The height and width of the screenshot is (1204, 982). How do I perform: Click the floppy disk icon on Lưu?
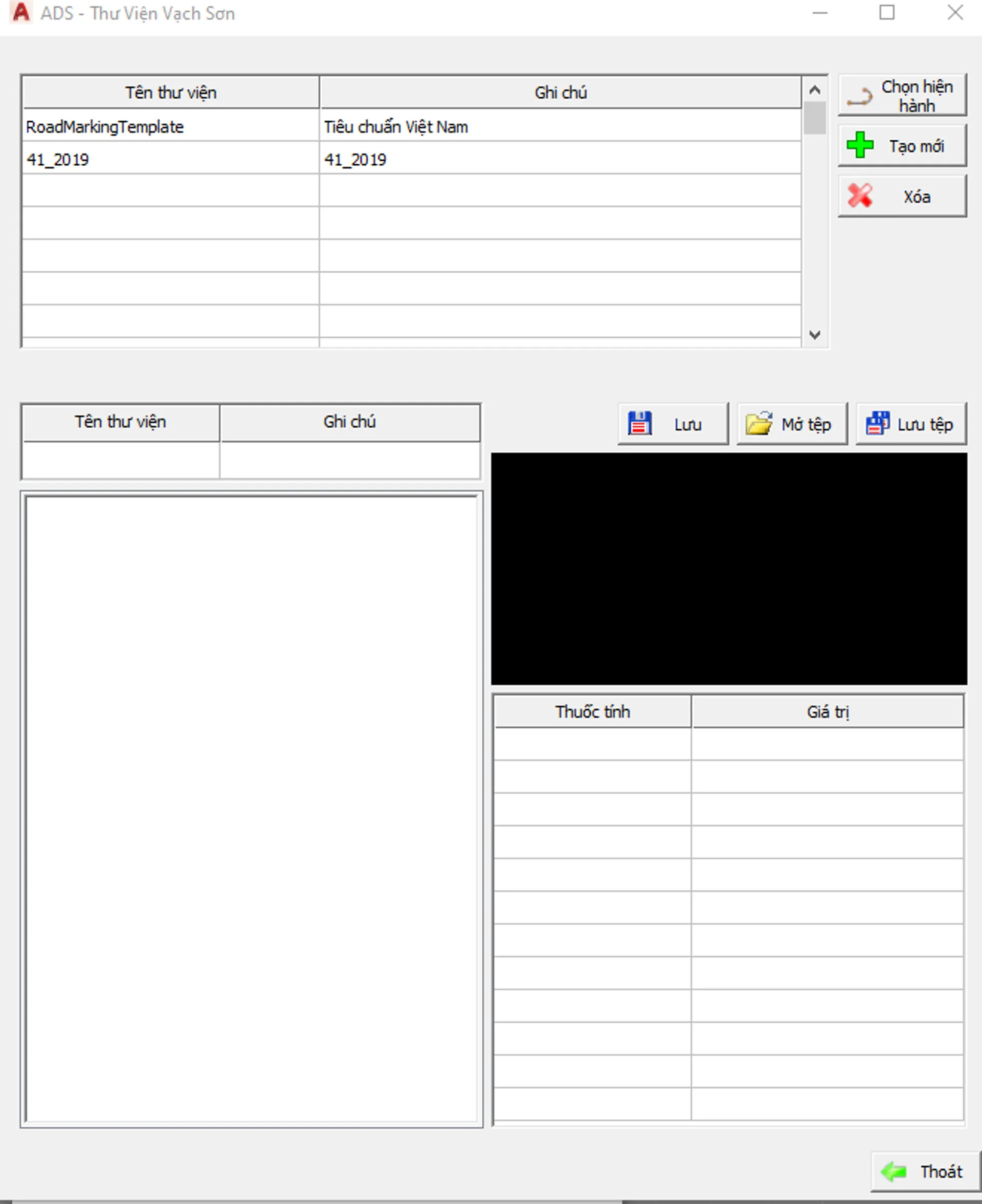coord(640,423)
